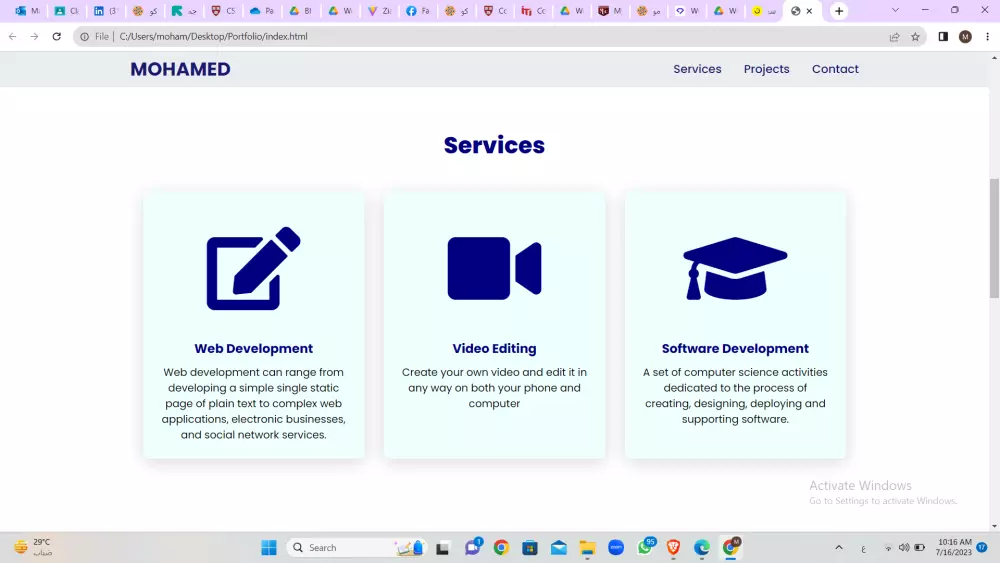Go back using the browser back arrow
This screenshot has height=563, width=1000.
tap(13, 36)
